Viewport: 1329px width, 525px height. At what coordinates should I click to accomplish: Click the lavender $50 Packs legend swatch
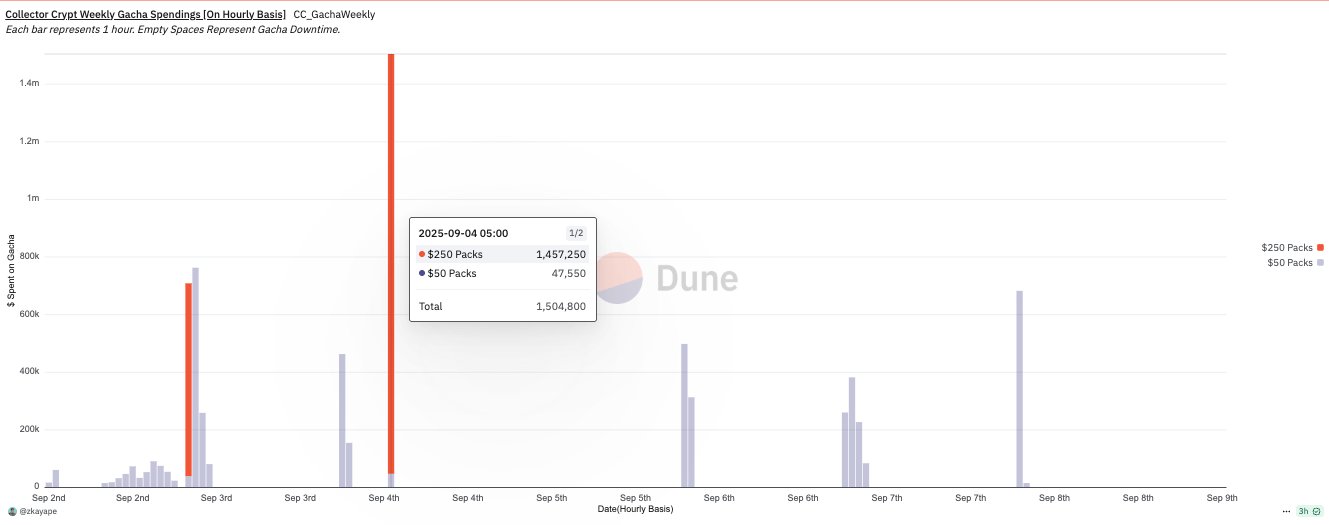coord(1320,263)
